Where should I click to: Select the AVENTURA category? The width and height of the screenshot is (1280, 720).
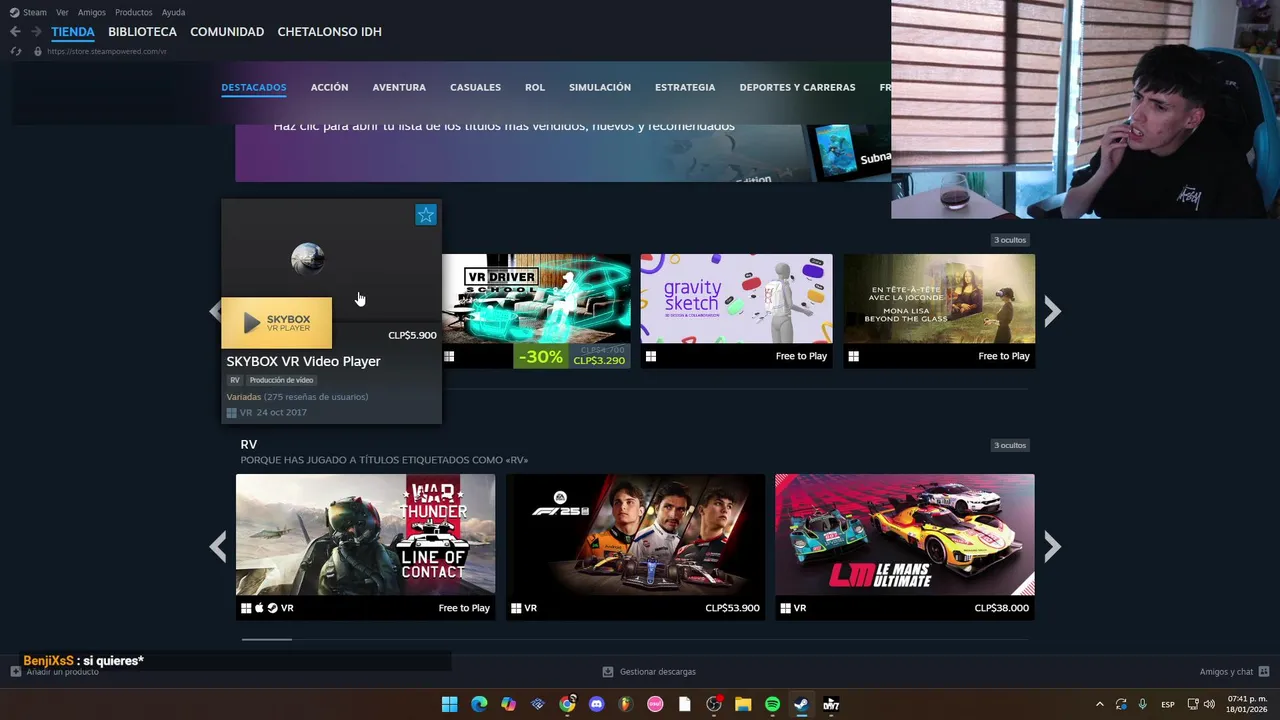tap(399, 87)
